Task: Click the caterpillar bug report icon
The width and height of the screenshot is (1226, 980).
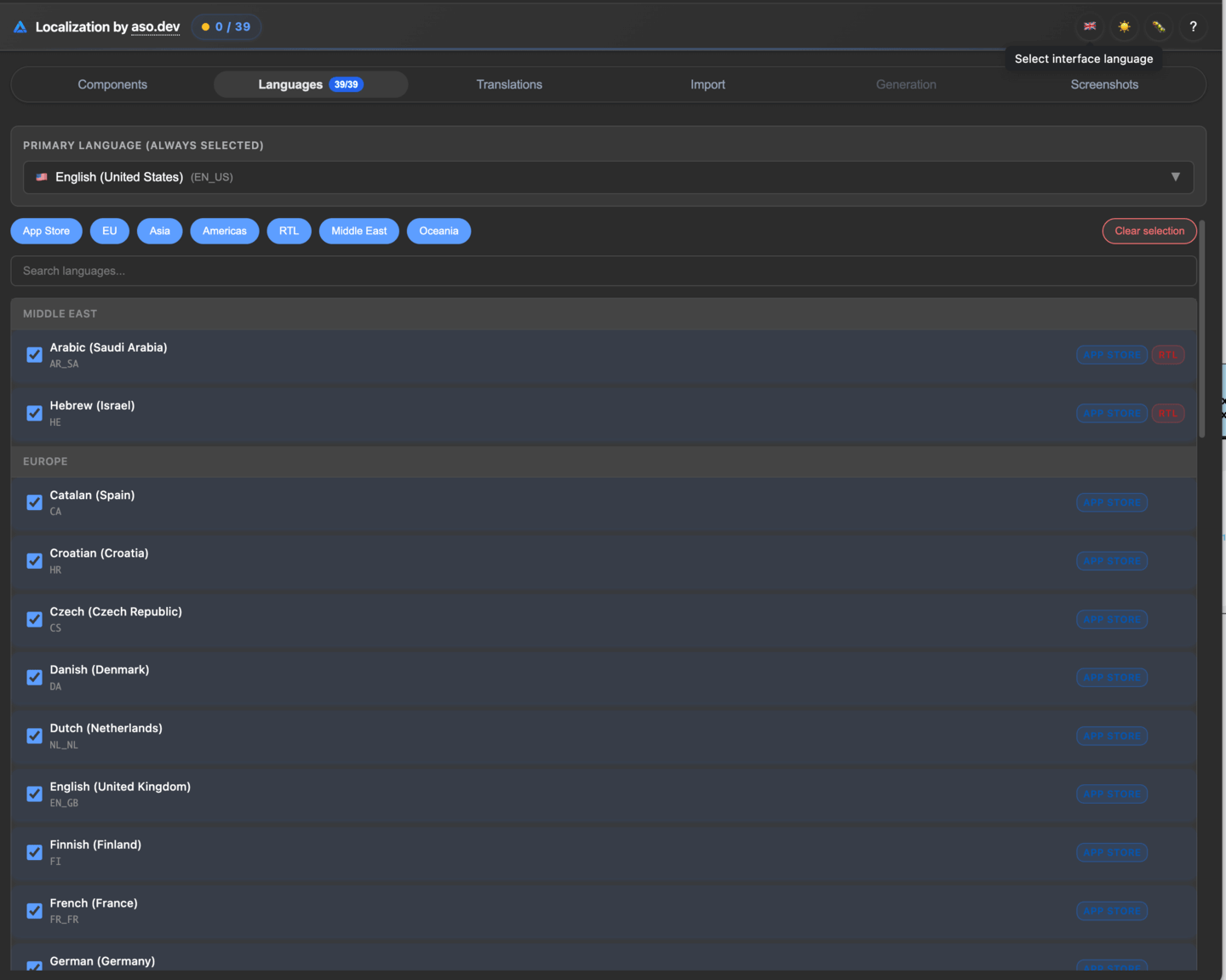Action: tap(1159, 26)
